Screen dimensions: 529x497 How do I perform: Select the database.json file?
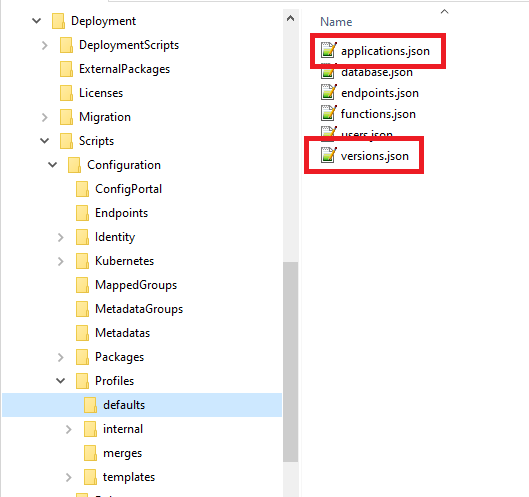(367, 72)
